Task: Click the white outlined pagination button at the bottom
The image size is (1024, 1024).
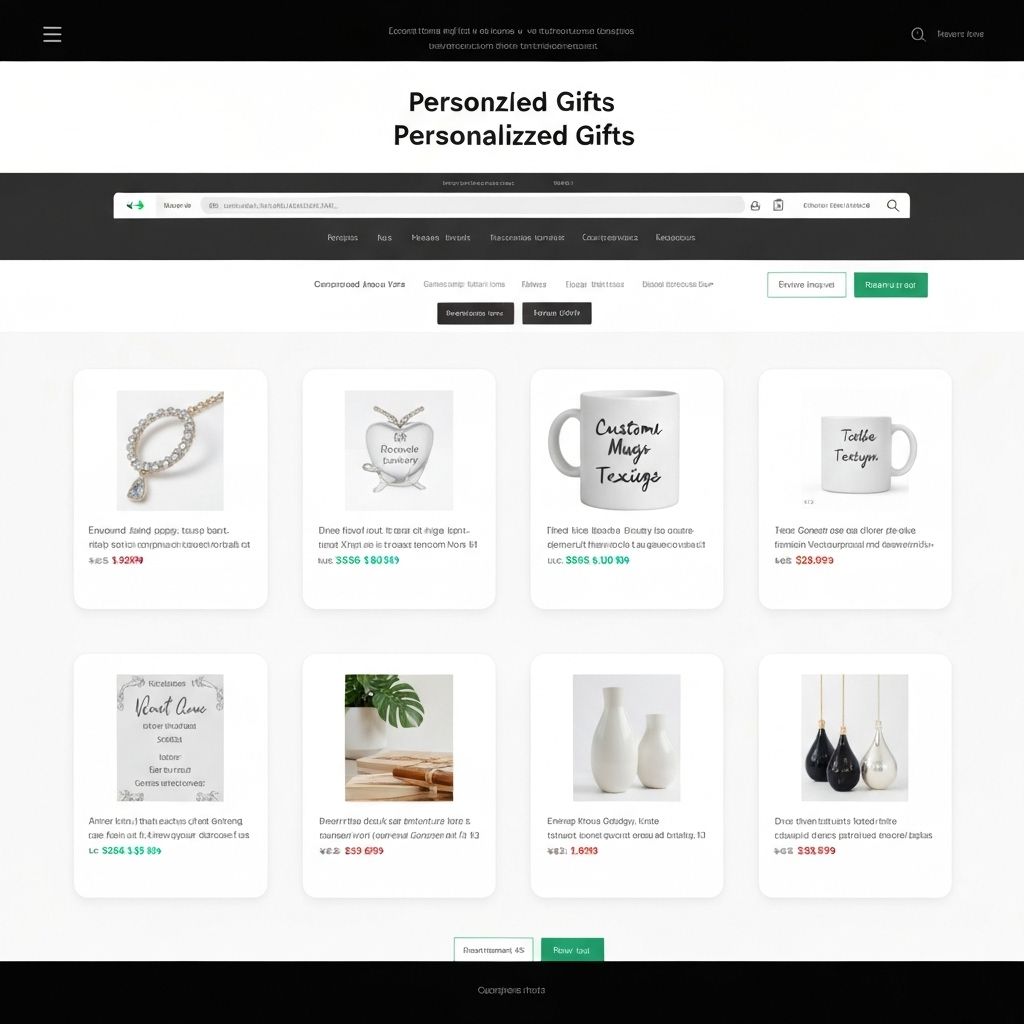Action: pyautogui.click(x=494, y=950)
